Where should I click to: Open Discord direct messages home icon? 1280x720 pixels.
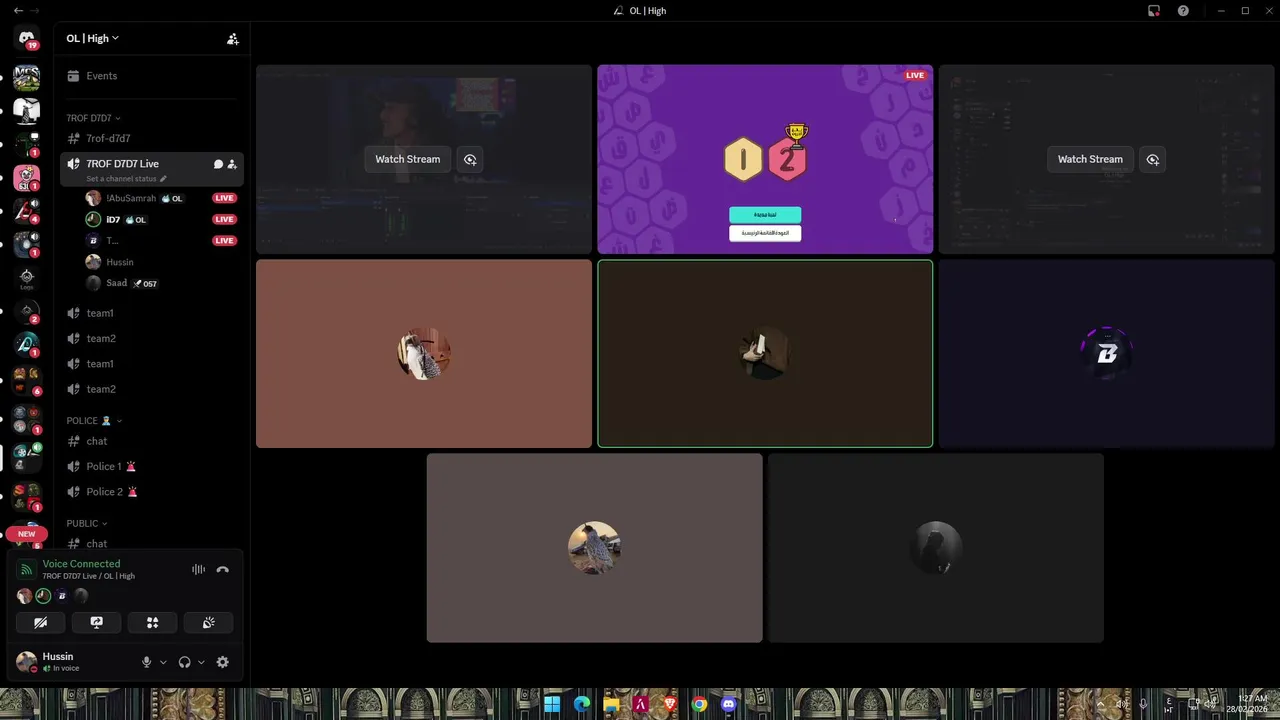27,38
